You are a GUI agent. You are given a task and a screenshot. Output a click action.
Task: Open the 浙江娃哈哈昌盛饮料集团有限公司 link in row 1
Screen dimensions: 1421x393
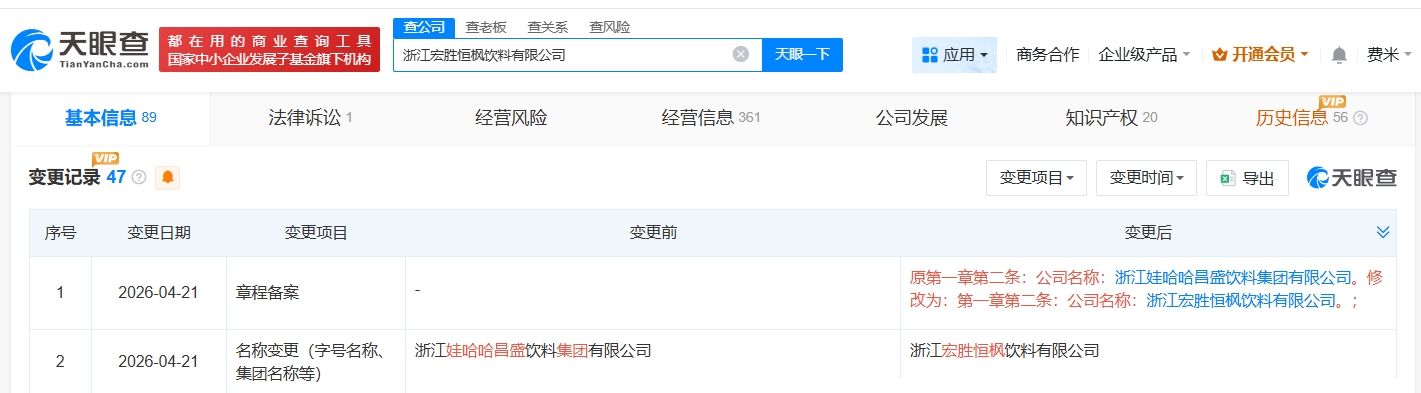click(x=1233, y=277)
